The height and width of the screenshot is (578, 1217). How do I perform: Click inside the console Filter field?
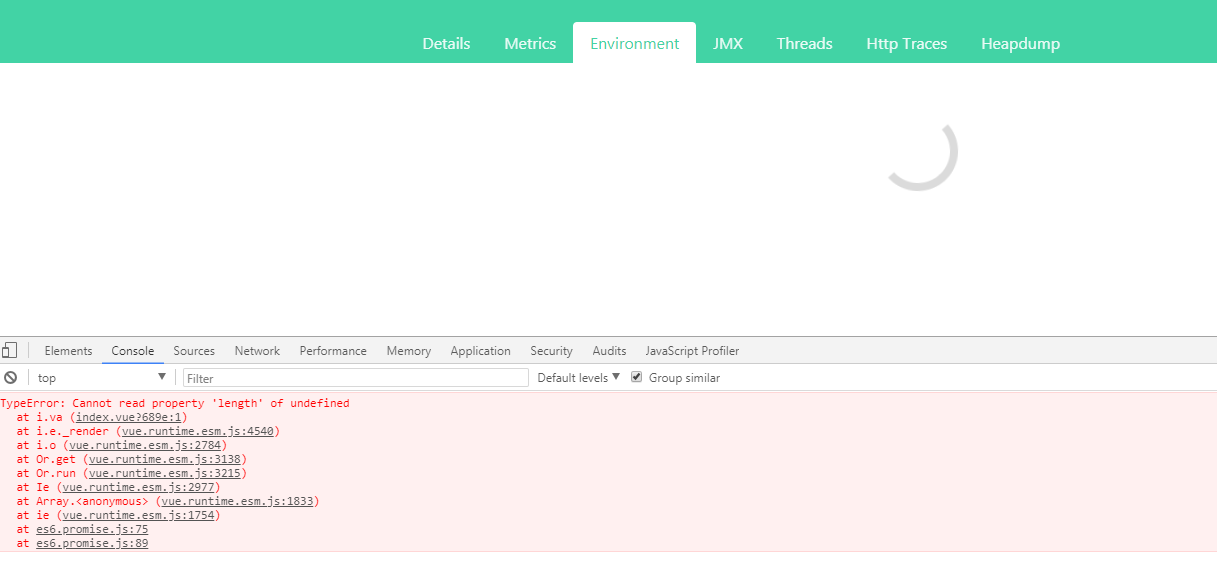(355, 377)
